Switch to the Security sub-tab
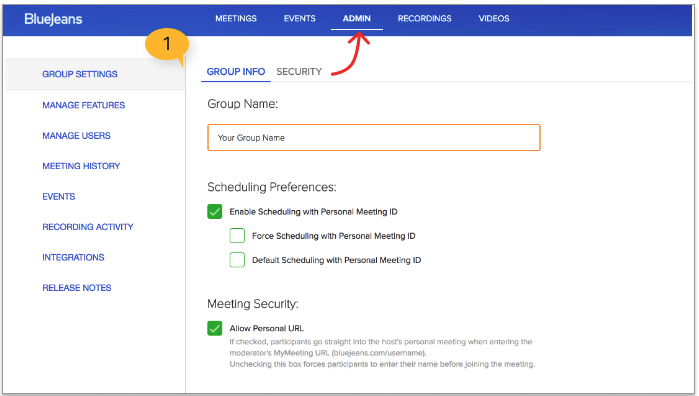 coord(299,72)
